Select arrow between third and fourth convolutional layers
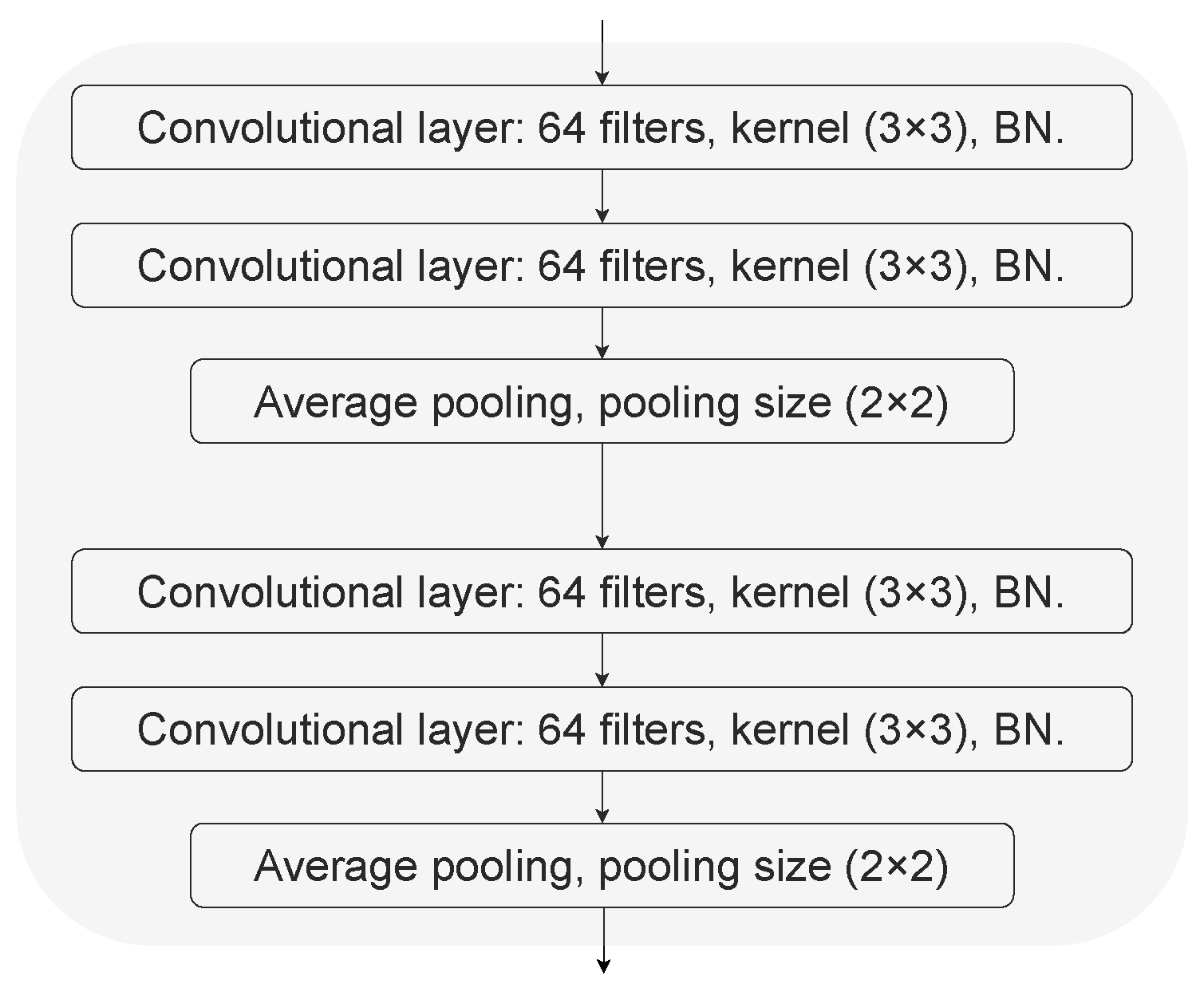1204x988 pixels. tap(602, 659)
